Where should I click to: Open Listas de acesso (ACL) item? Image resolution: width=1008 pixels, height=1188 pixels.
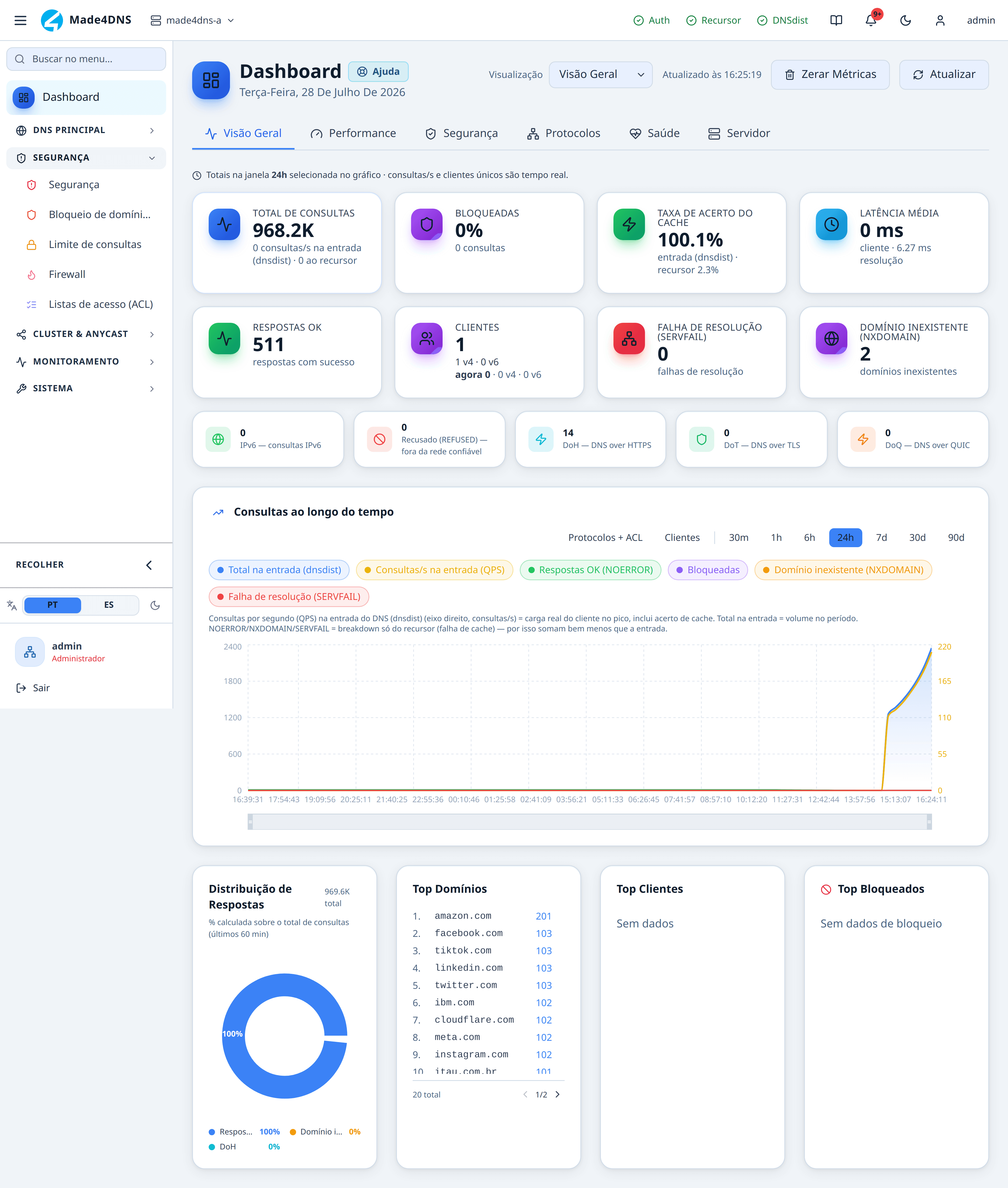click(86, 304)
